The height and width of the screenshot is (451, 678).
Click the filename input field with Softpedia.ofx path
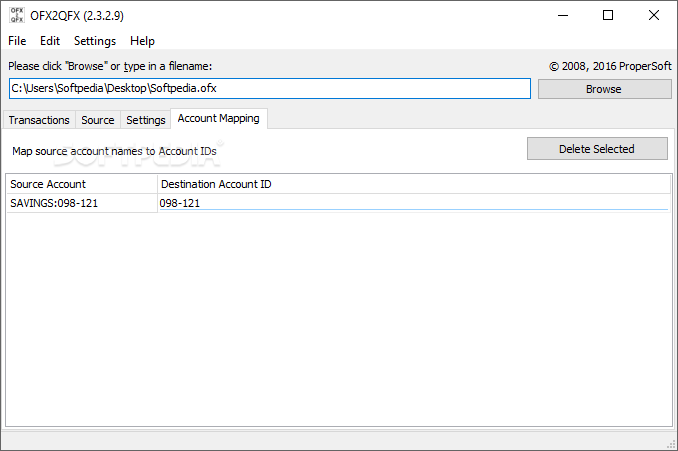tap(270, 89)
